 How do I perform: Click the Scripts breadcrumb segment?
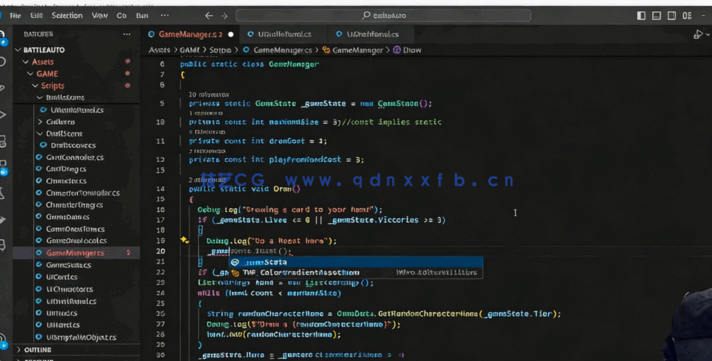click(220, 50)
